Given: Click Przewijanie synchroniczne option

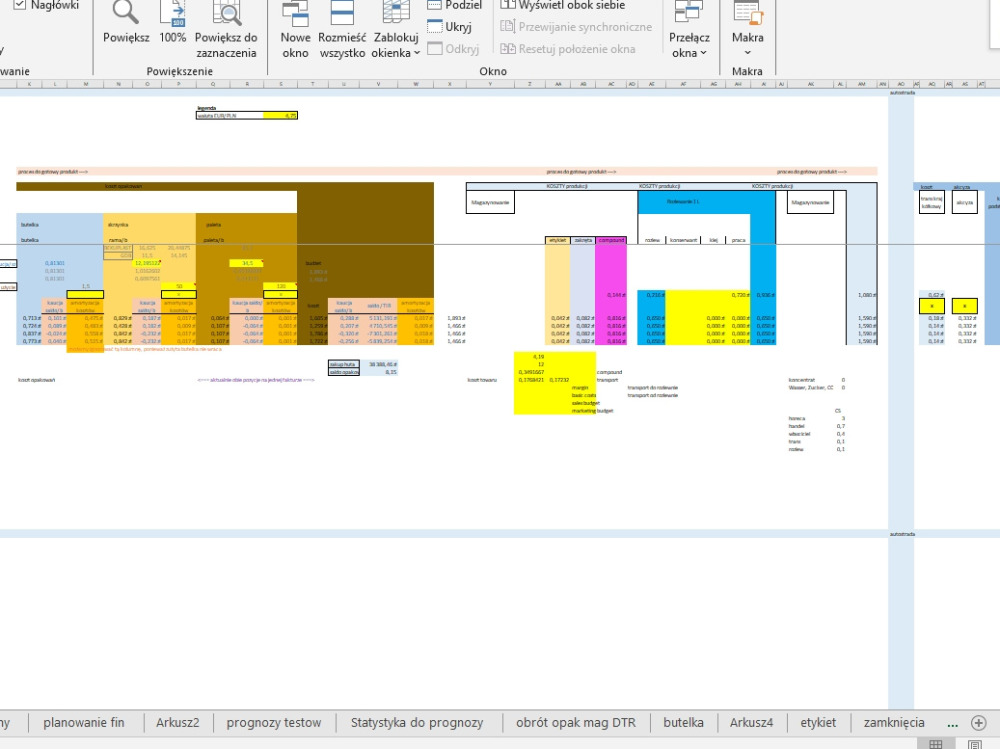Looking at the screenshot, I should (x=576, y=27).
